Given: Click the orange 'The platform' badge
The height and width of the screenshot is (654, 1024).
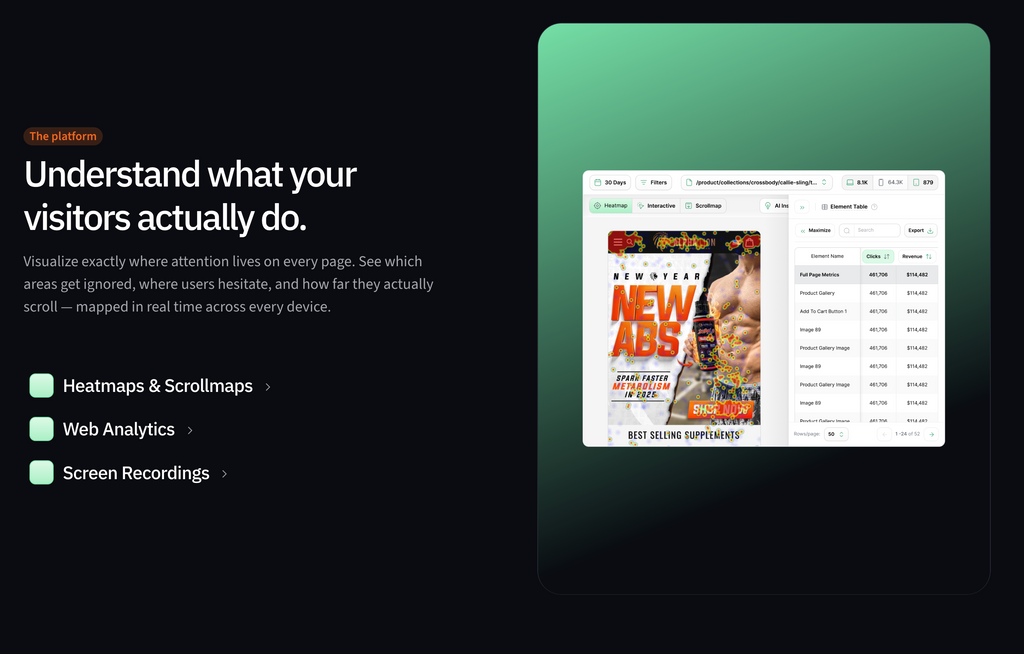Looking at the screenshot, I should [63, 136].
